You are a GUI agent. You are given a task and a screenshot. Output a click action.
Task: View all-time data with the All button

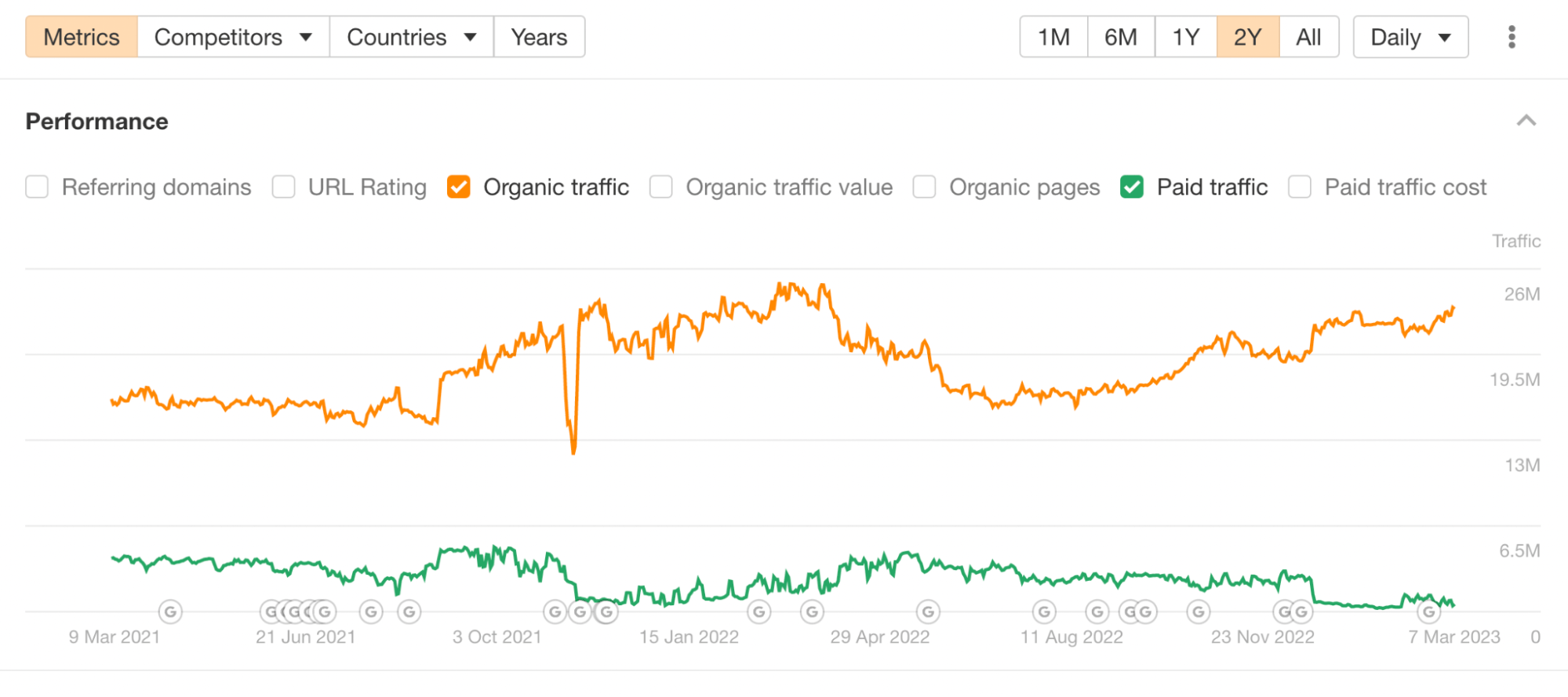coord(1308,36)
